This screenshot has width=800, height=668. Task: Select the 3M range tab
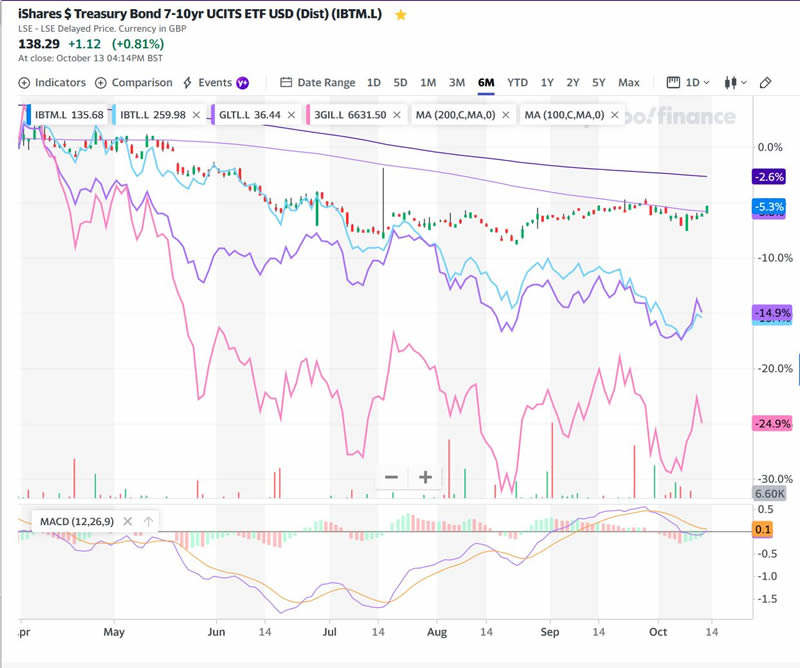457,83
